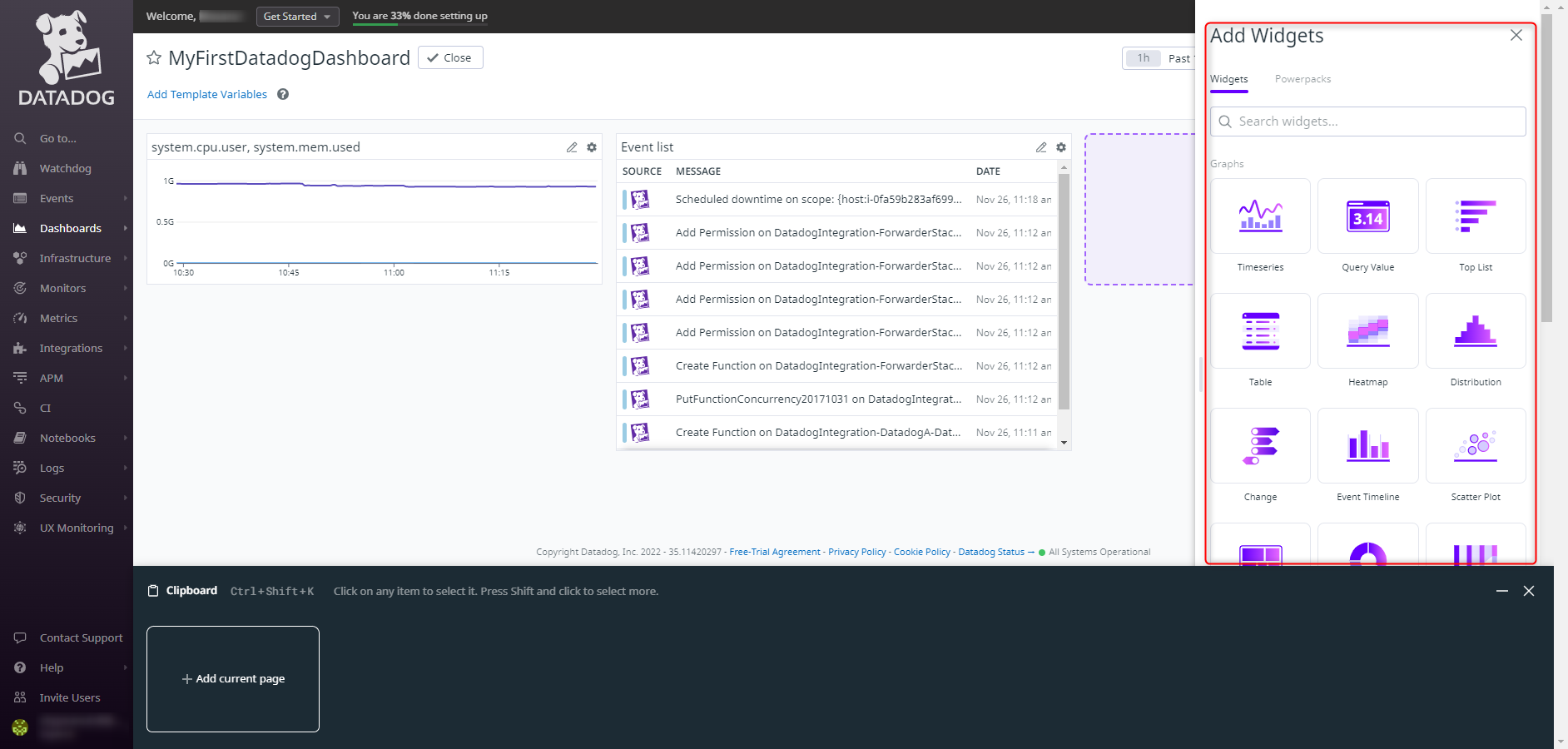Screen dimensions: 1568x749
Task: Click the DATE column header
Action: [988, 171]
